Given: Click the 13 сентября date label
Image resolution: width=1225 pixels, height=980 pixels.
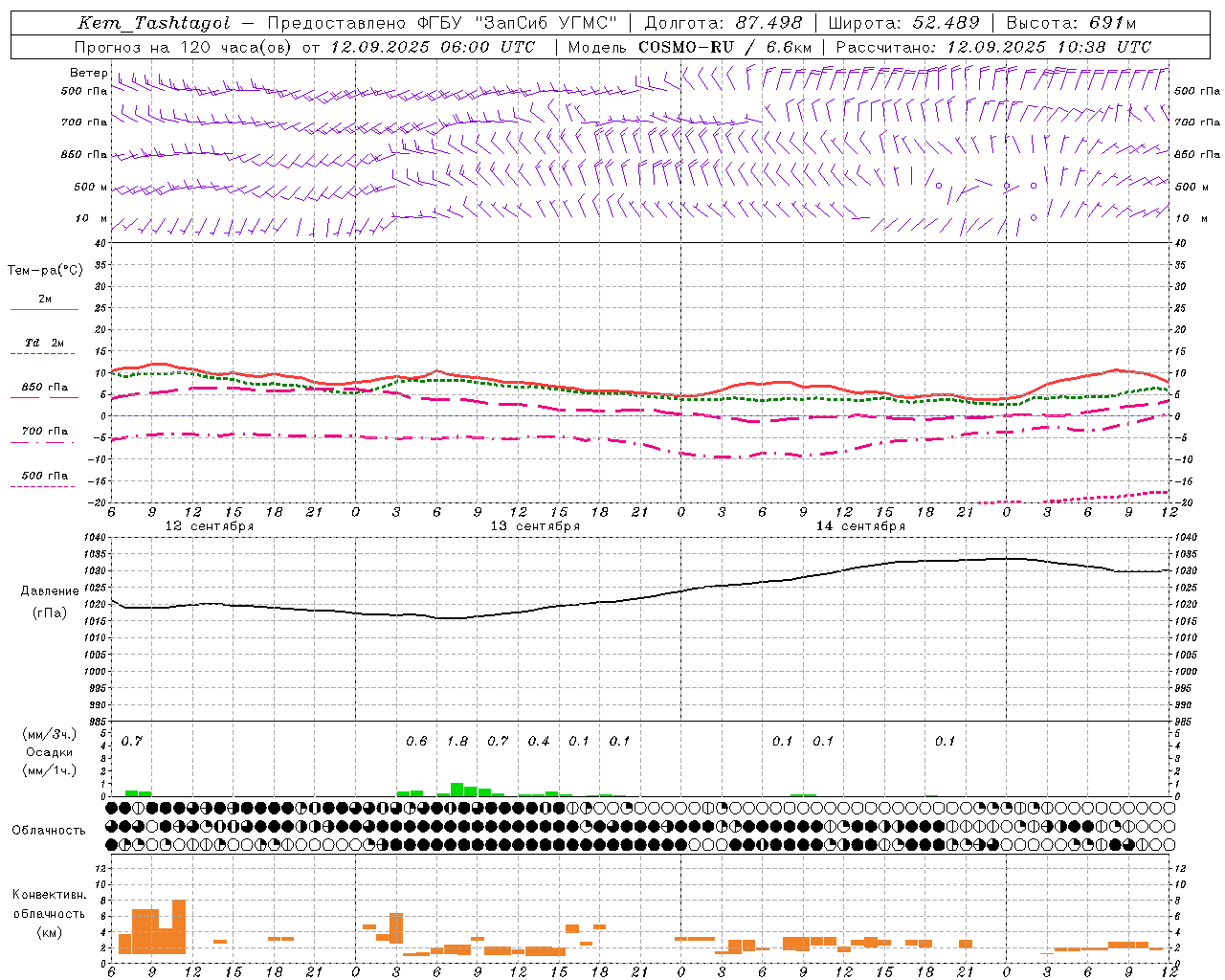Looking at the screenshot, I should (535, 526).
